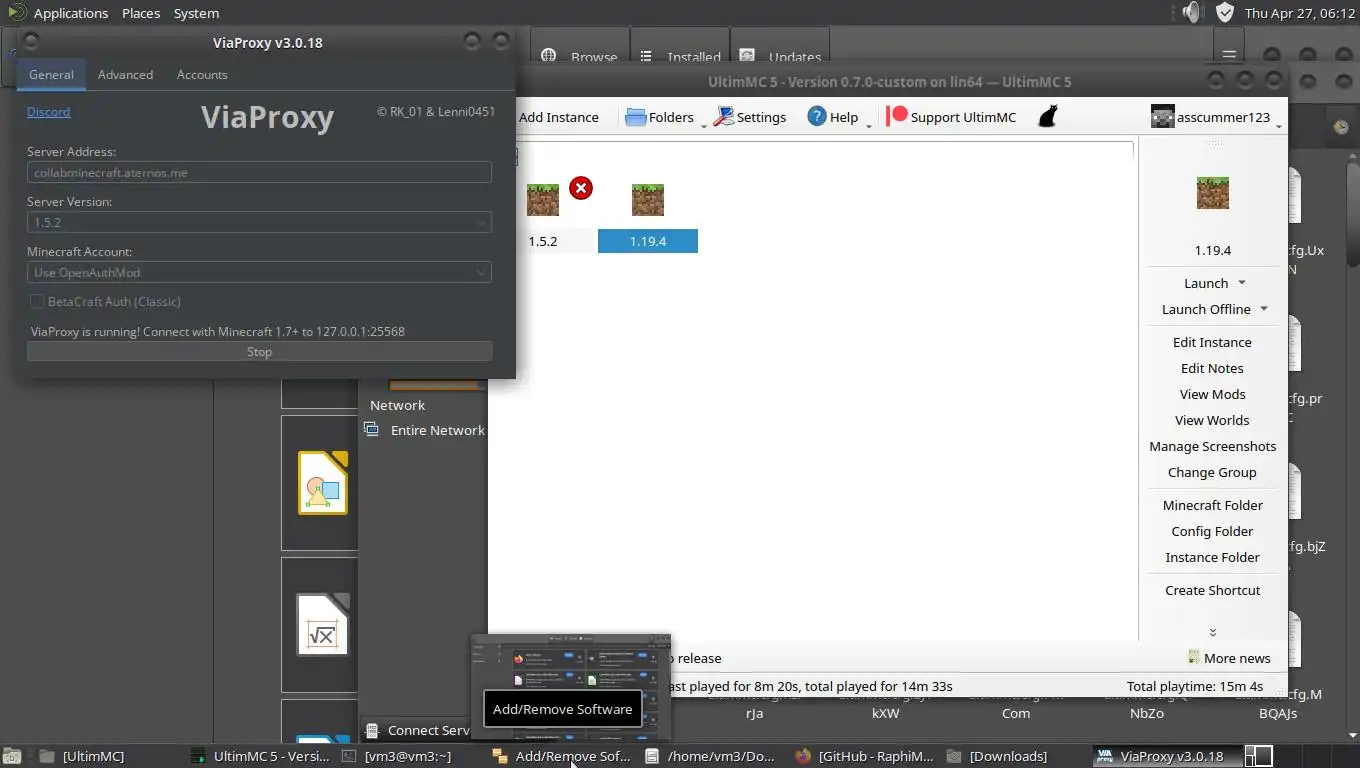Click the Add/Remove Software window preview thumbnail

tap(570, 685)
